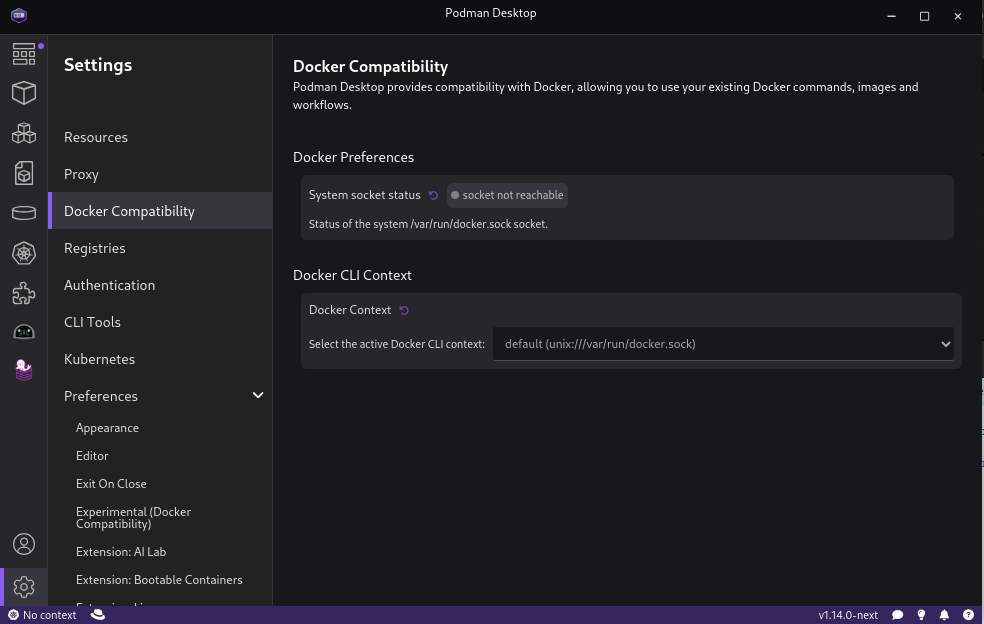Open the Extensions puzzle icon

[x=24, y=293]
